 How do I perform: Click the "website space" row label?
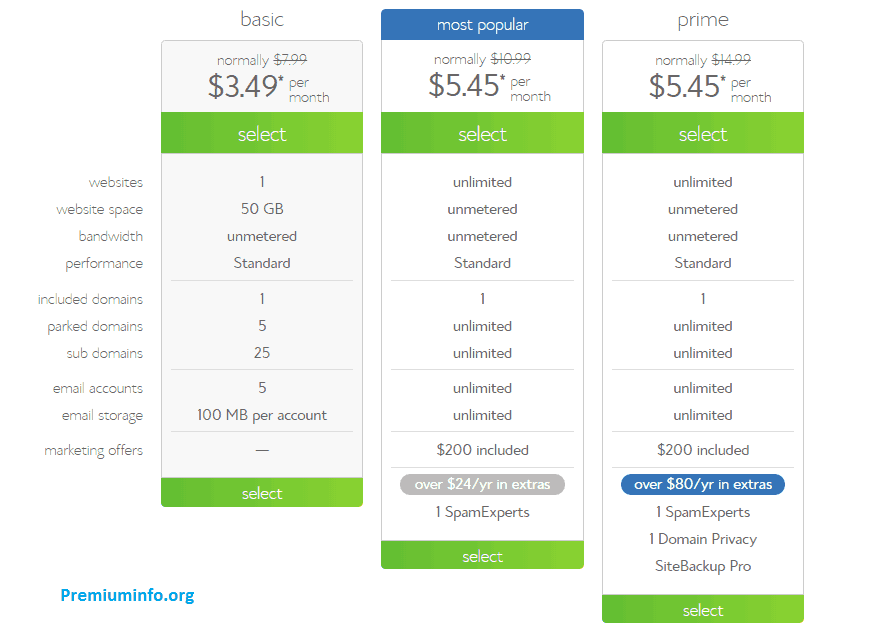click(x=99, y=210)
